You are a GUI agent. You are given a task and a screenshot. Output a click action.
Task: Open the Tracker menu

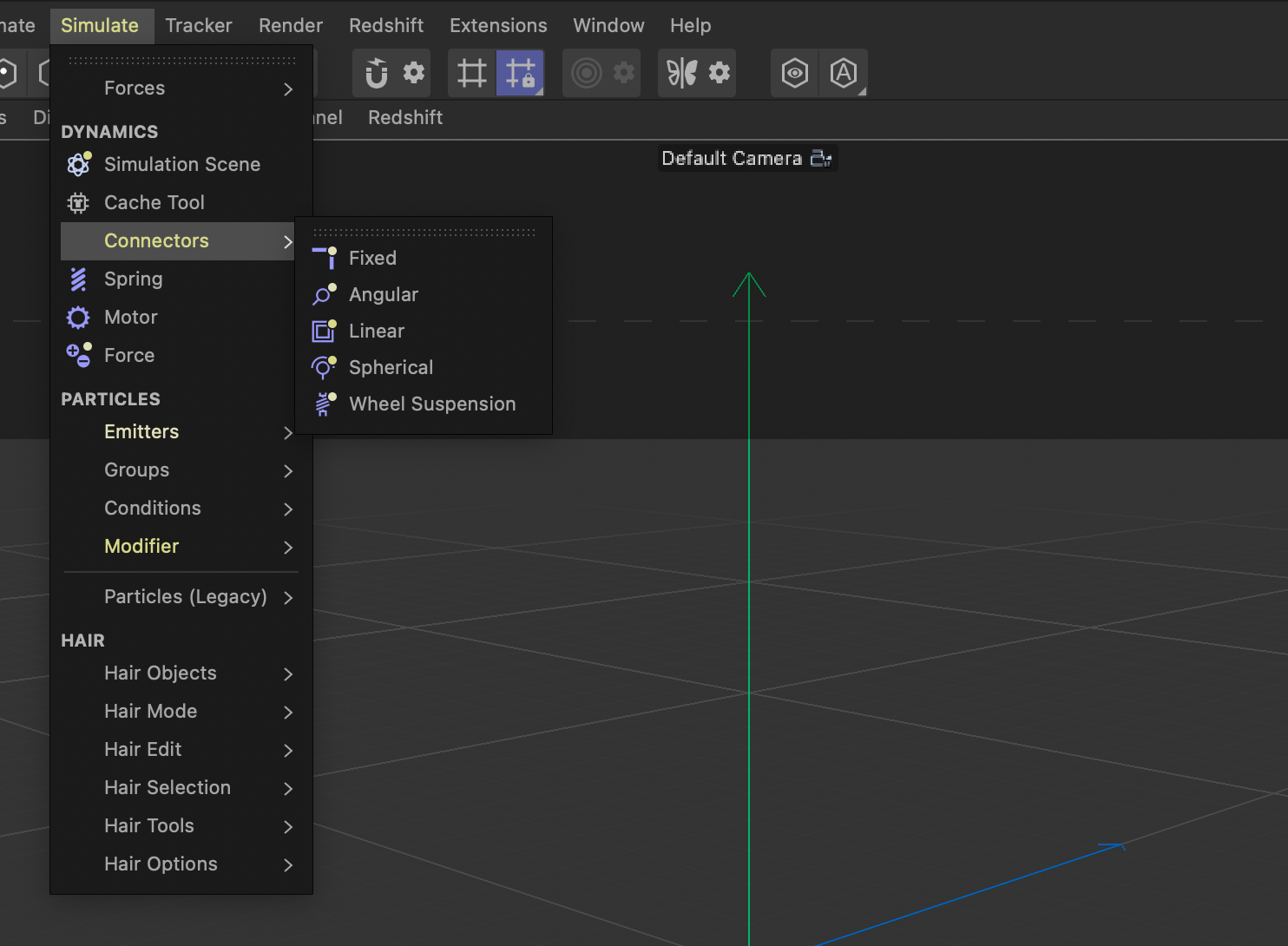(199, 25)
